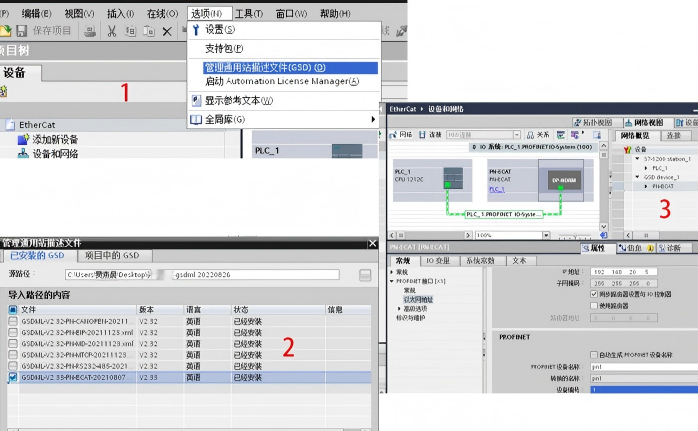Check the PN-CANOPEN GSD file checkbox
The image size is (698, 431).
[13, 321]
